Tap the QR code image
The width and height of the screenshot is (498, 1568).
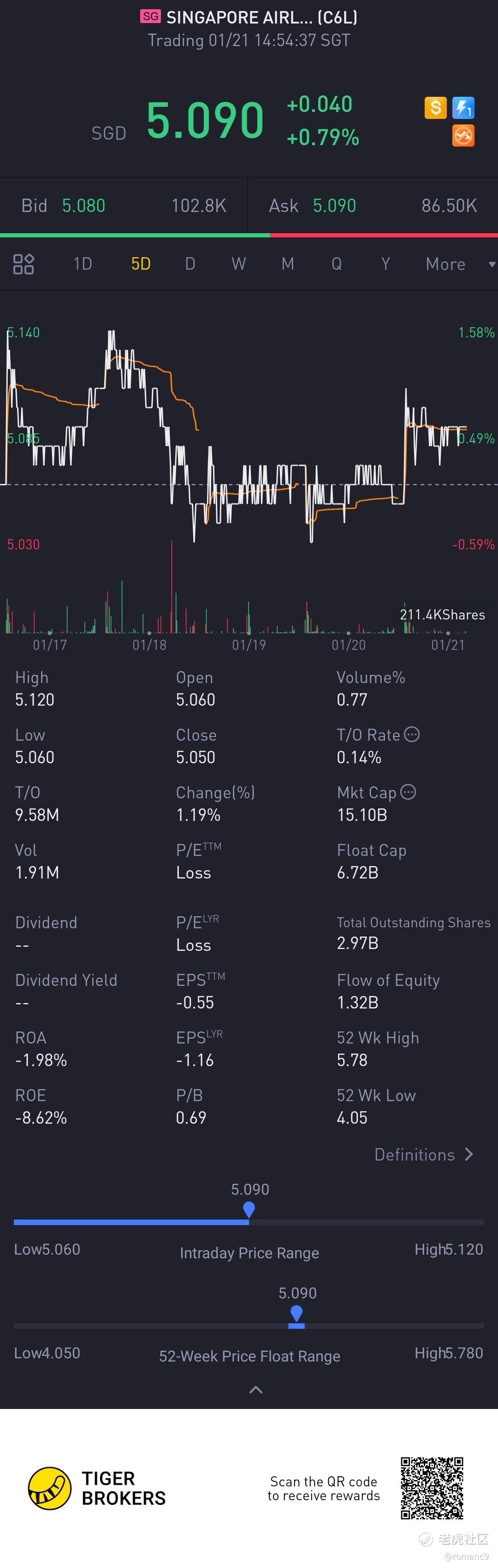coord(432,1488)
